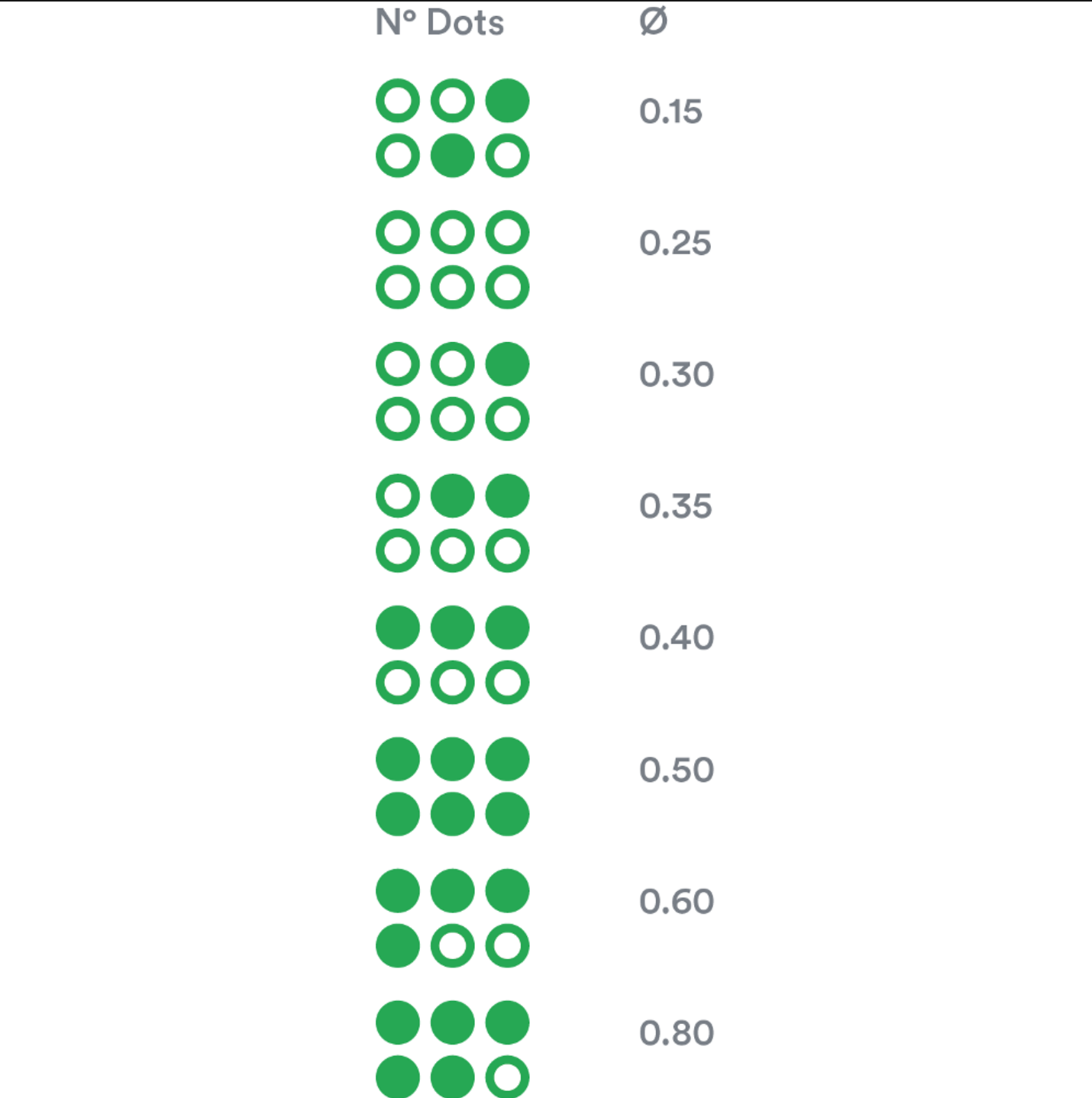Click the hollow top-left dot in the 0.35 group
Viewport: 1092px width, 1098px height.
click(398, 496)
